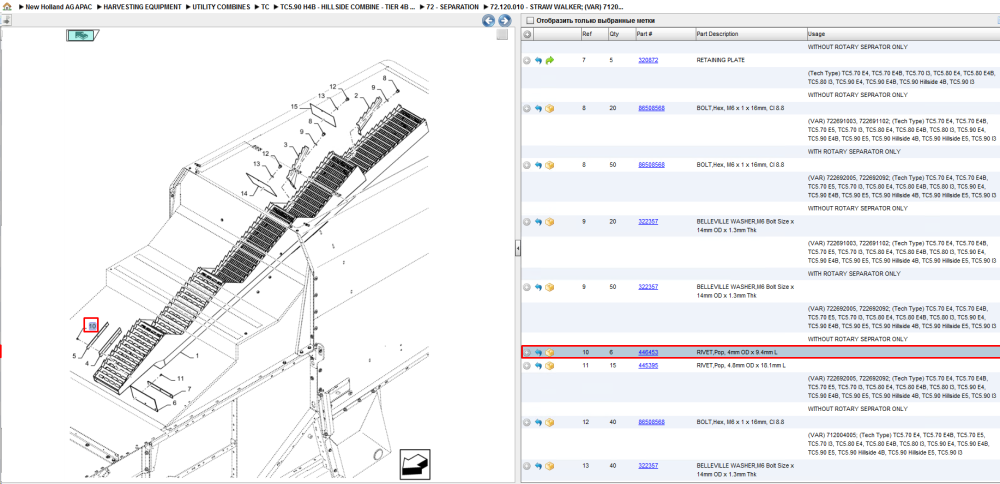Open TC5.90 H4B HILL SIDE COMBINE breadcrumb

[x=348, y=6]
